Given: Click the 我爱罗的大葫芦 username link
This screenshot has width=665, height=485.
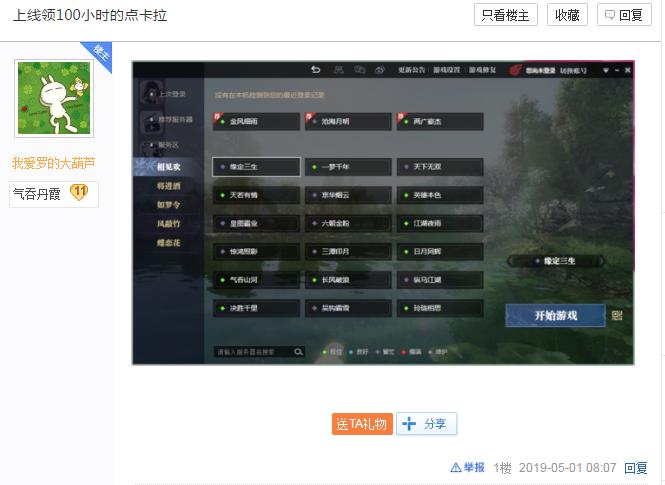Looking at the screenshot, I should tap(54, 163).
